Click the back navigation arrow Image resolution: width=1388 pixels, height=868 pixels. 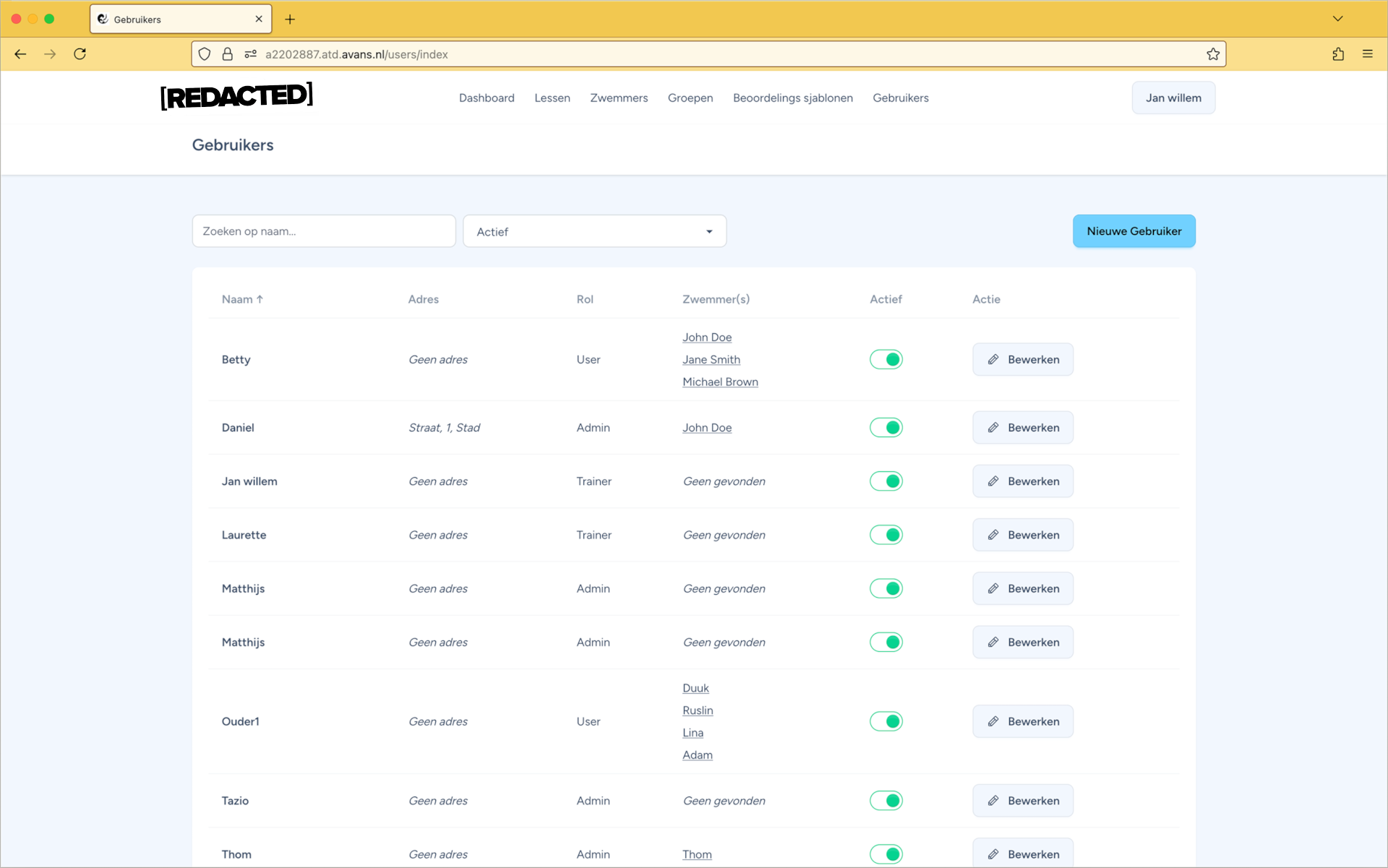pyautogui.click(x=20, y=54)
